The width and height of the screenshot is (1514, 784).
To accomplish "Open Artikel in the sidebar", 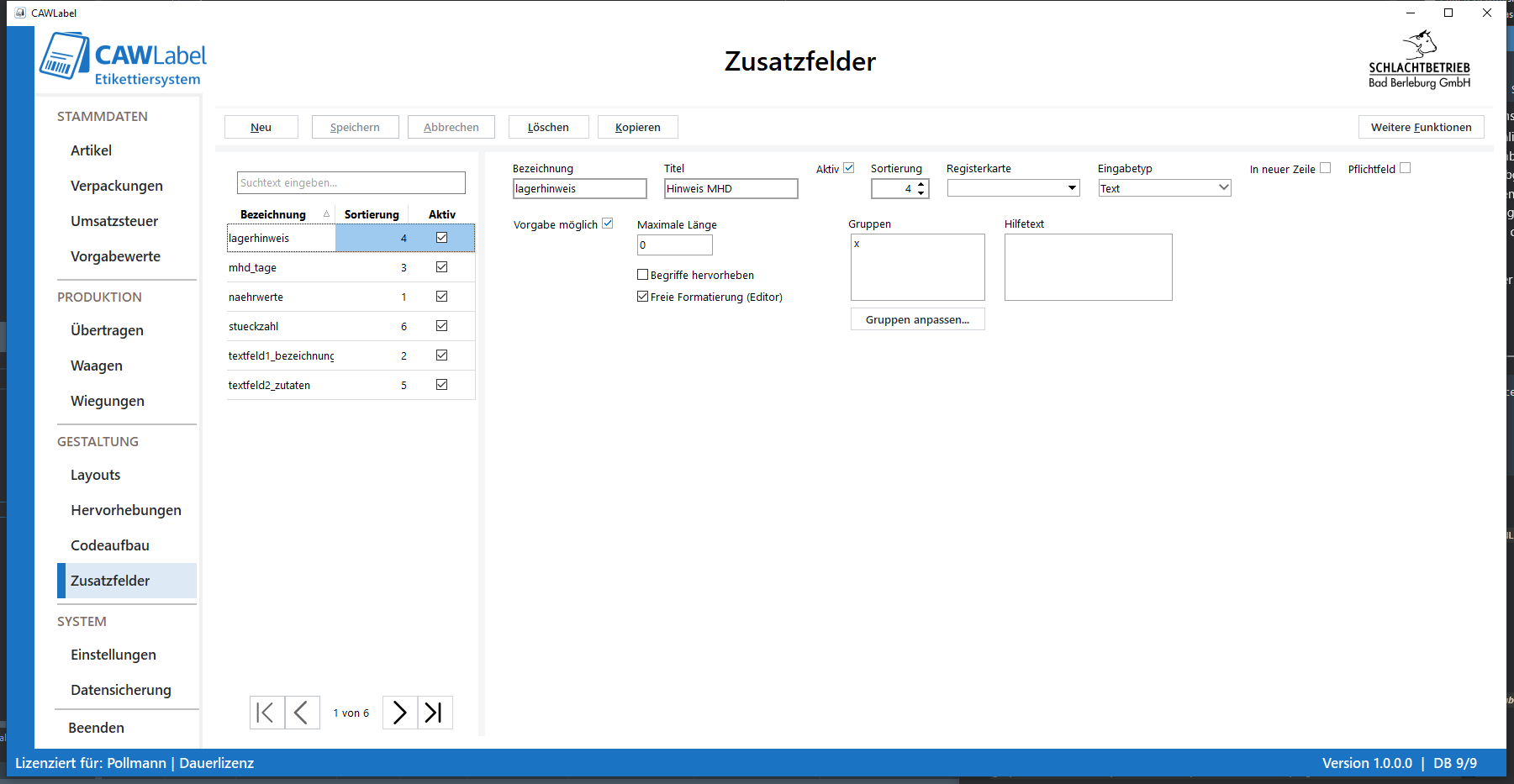I will [x=91, y=150].
